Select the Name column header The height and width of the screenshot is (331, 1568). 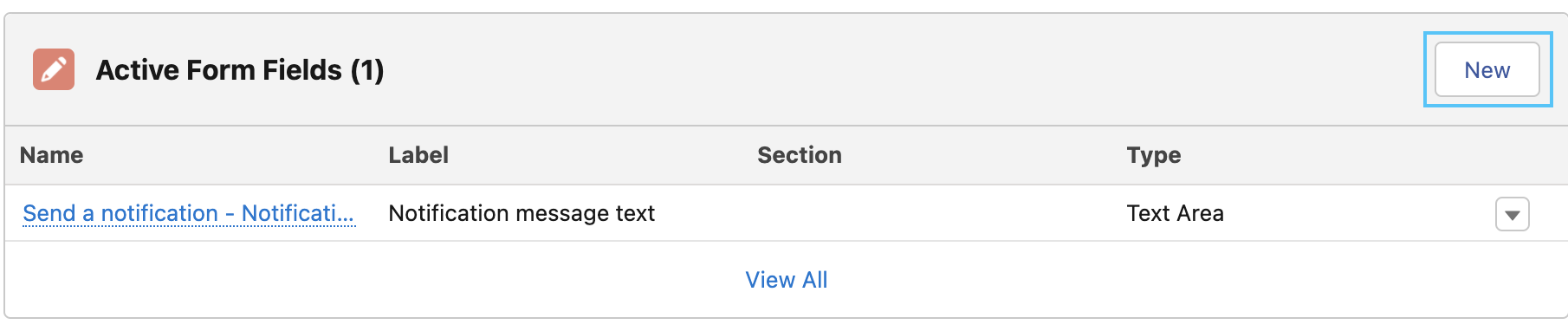click(52, 155)
